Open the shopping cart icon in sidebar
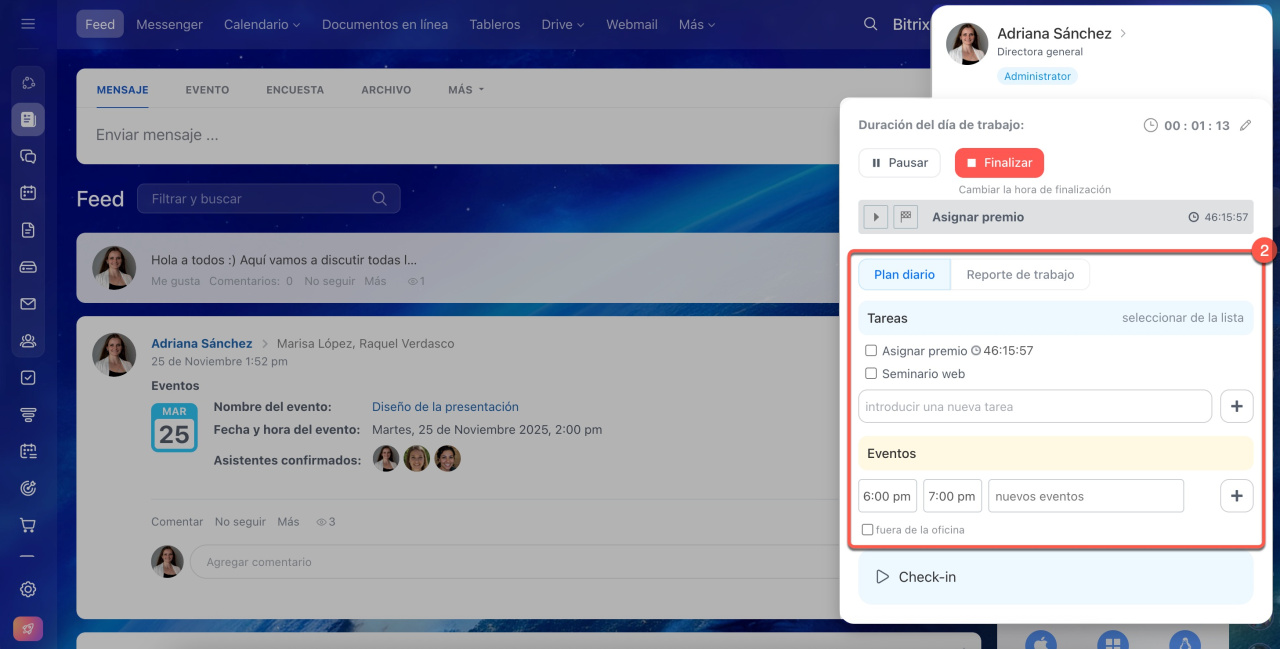This screenshot has width=1280, height=649. 28,525
